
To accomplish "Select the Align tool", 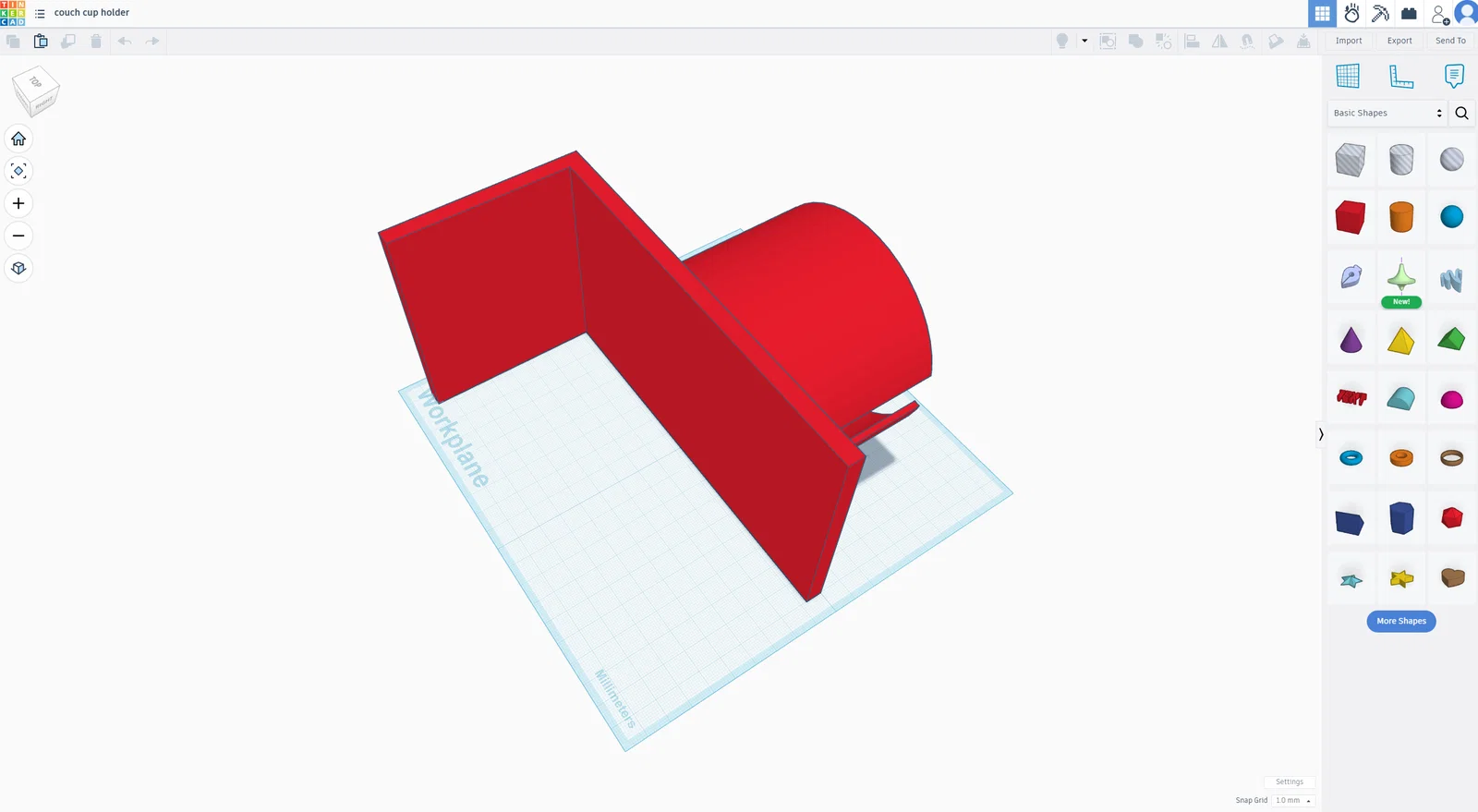I will pyautogui.click(x=1192, y=41).
